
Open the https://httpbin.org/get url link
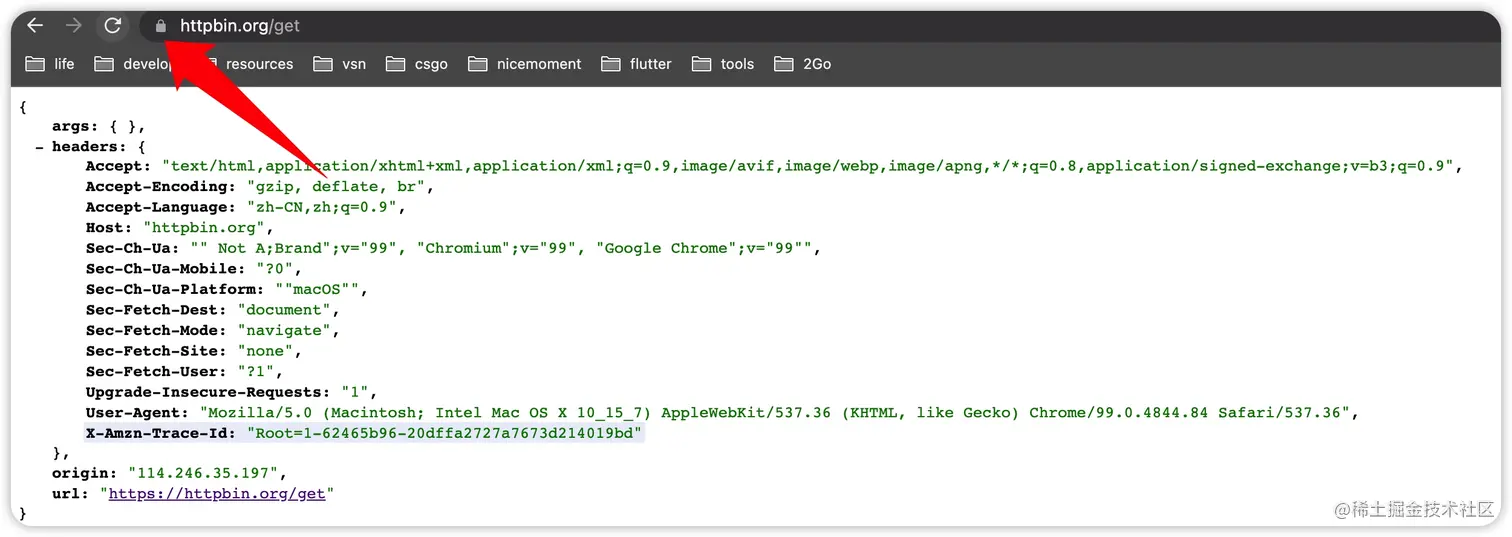coord(217,494)
